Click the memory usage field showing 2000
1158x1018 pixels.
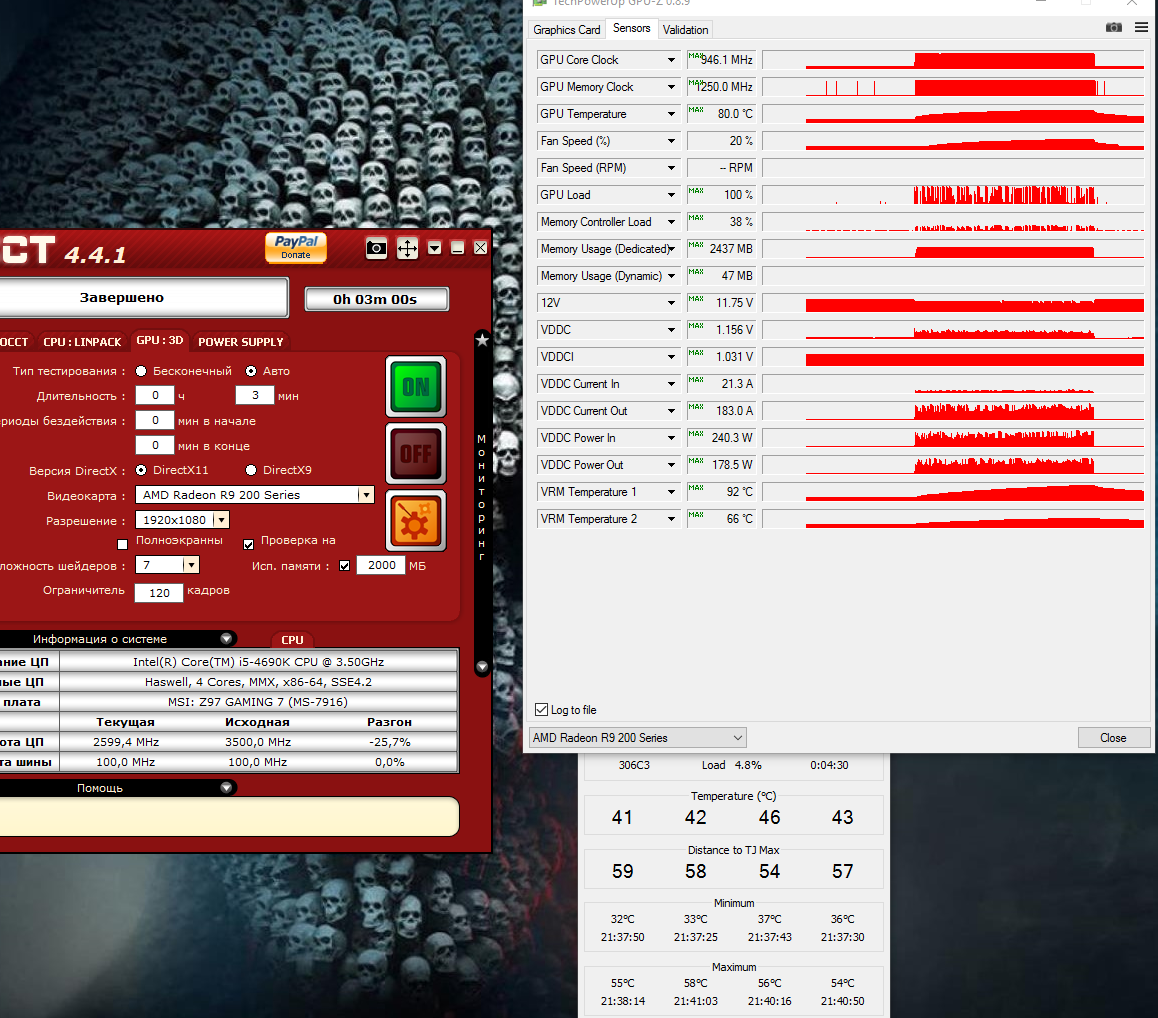click(381, 565)
